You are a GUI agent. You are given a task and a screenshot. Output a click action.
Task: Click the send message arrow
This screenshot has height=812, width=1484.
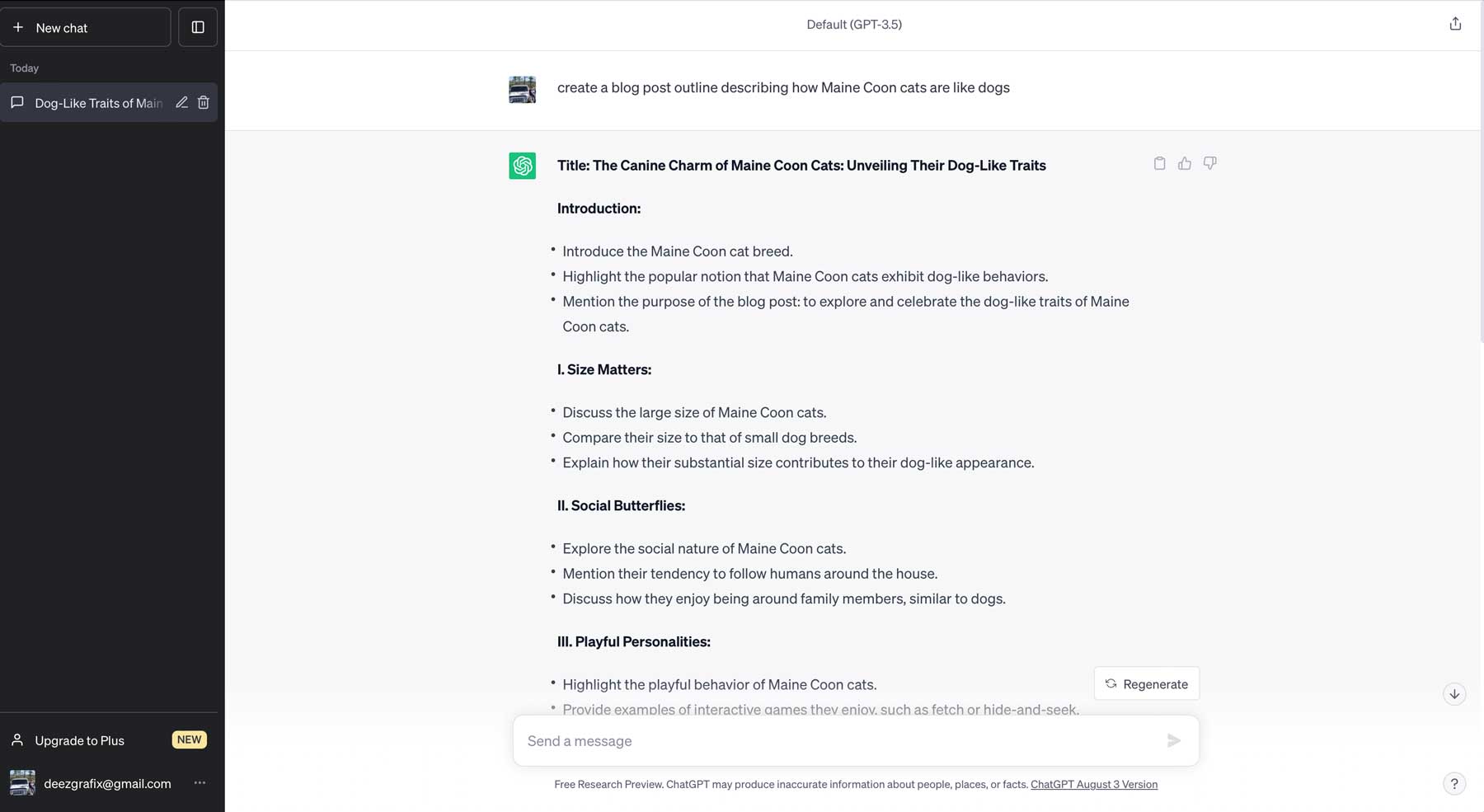point(1174,740)
